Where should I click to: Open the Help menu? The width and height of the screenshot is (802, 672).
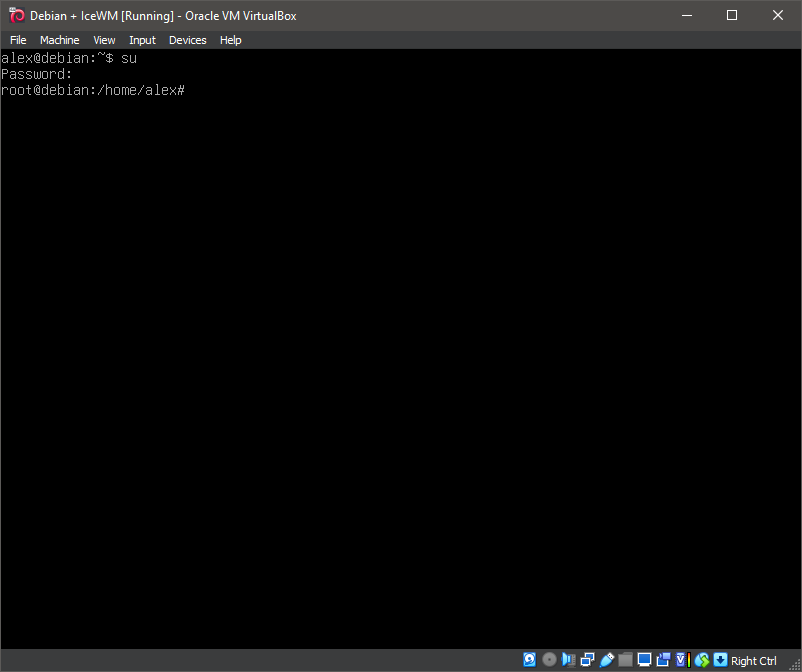point(230,40)
